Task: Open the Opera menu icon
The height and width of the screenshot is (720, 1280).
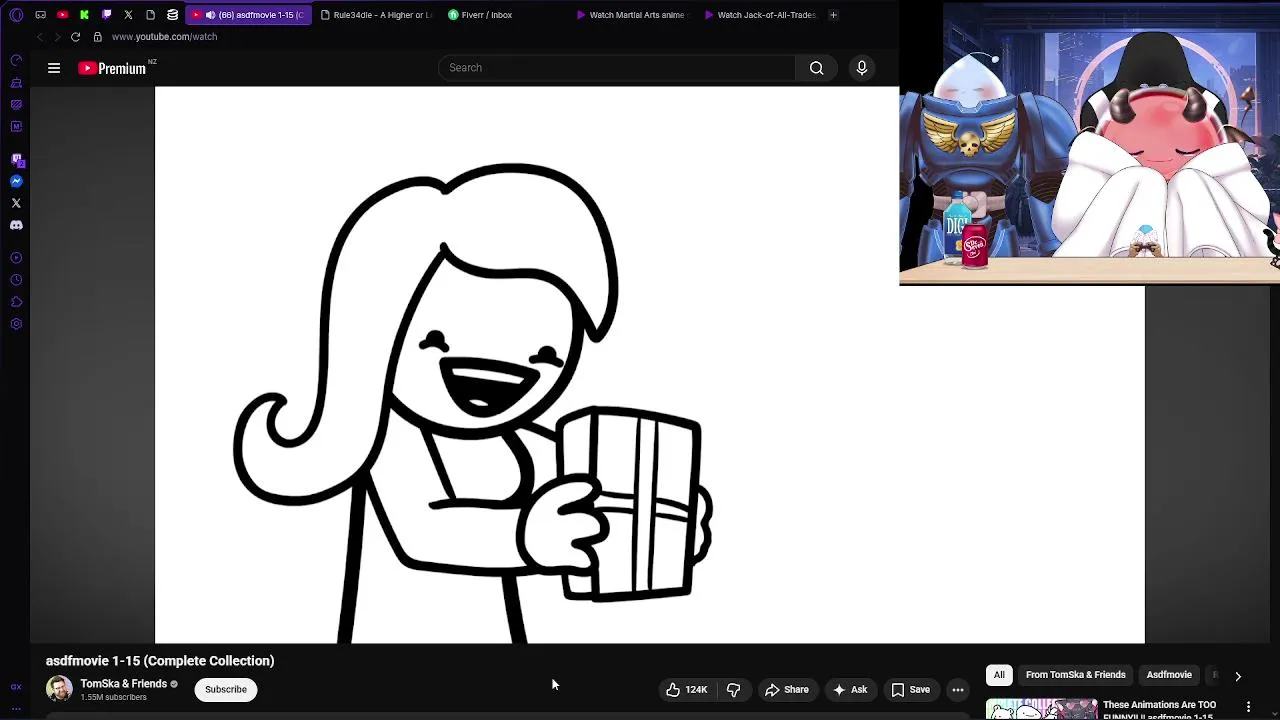Action: pos(16,15)
